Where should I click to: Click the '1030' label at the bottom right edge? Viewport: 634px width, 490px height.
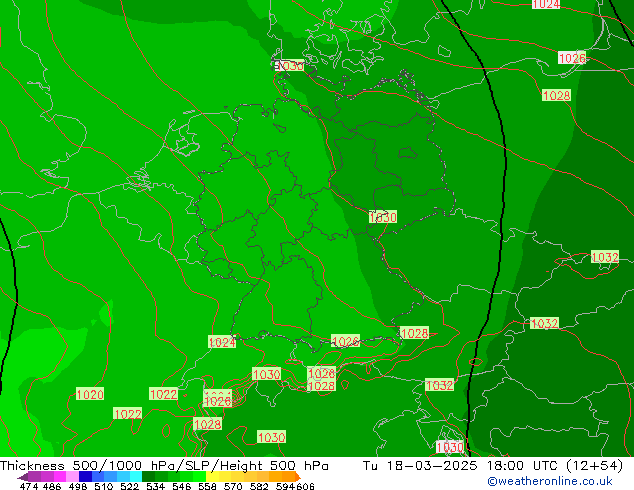(449, 447)
